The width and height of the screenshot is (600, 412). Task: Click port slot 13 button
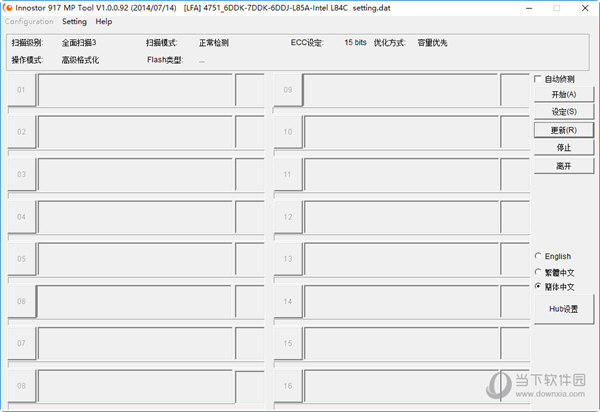pos(288,259)
